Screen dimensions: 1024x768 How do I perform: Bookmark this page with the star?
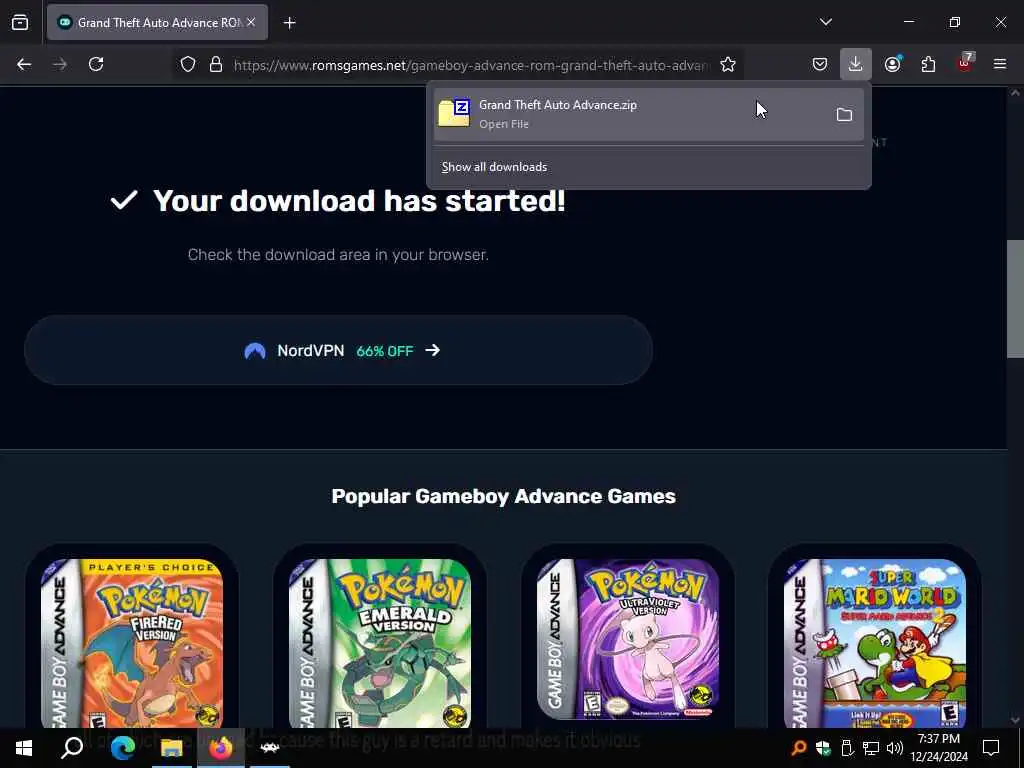728,65
